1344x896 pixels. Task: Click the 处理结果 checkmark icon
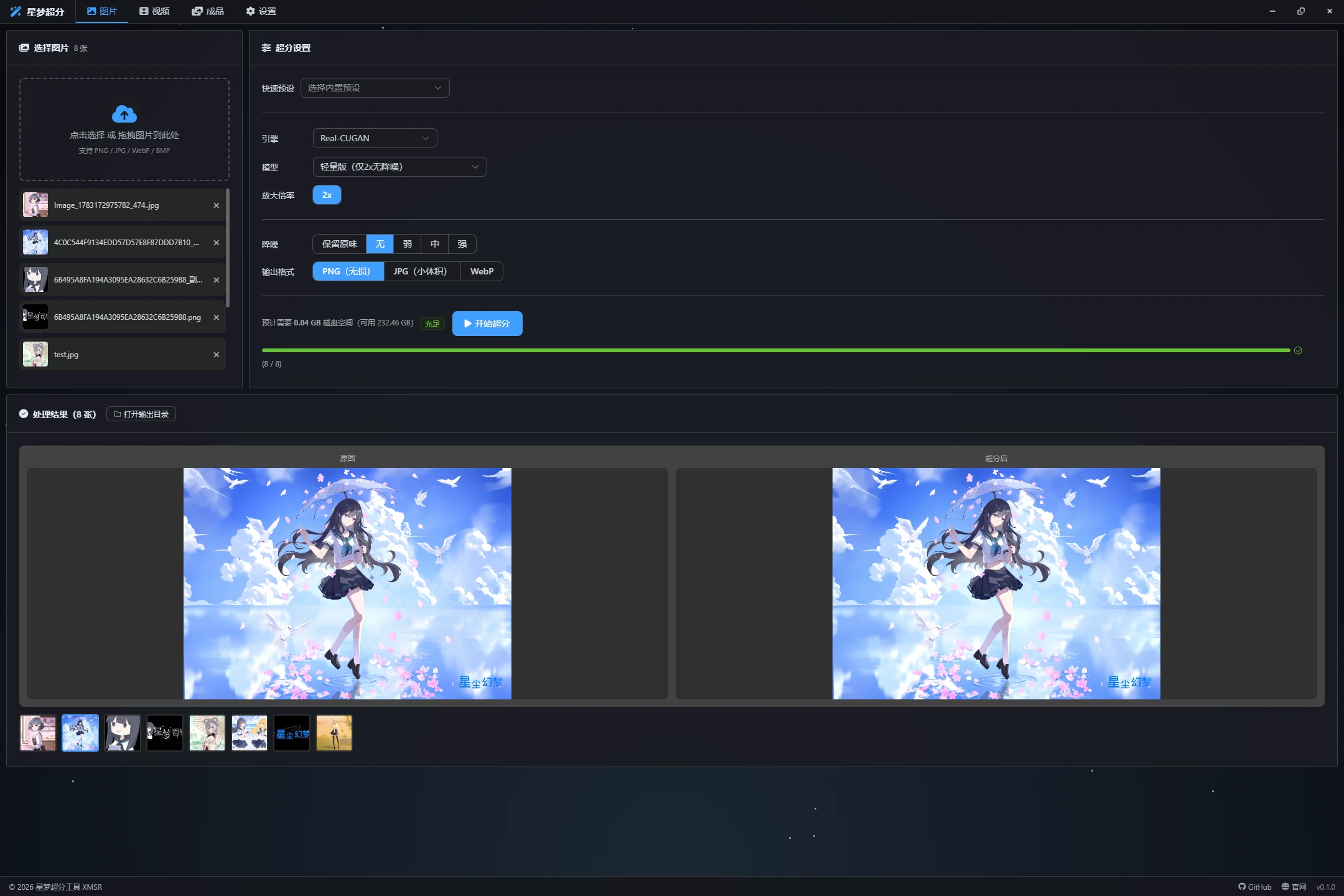24,414
